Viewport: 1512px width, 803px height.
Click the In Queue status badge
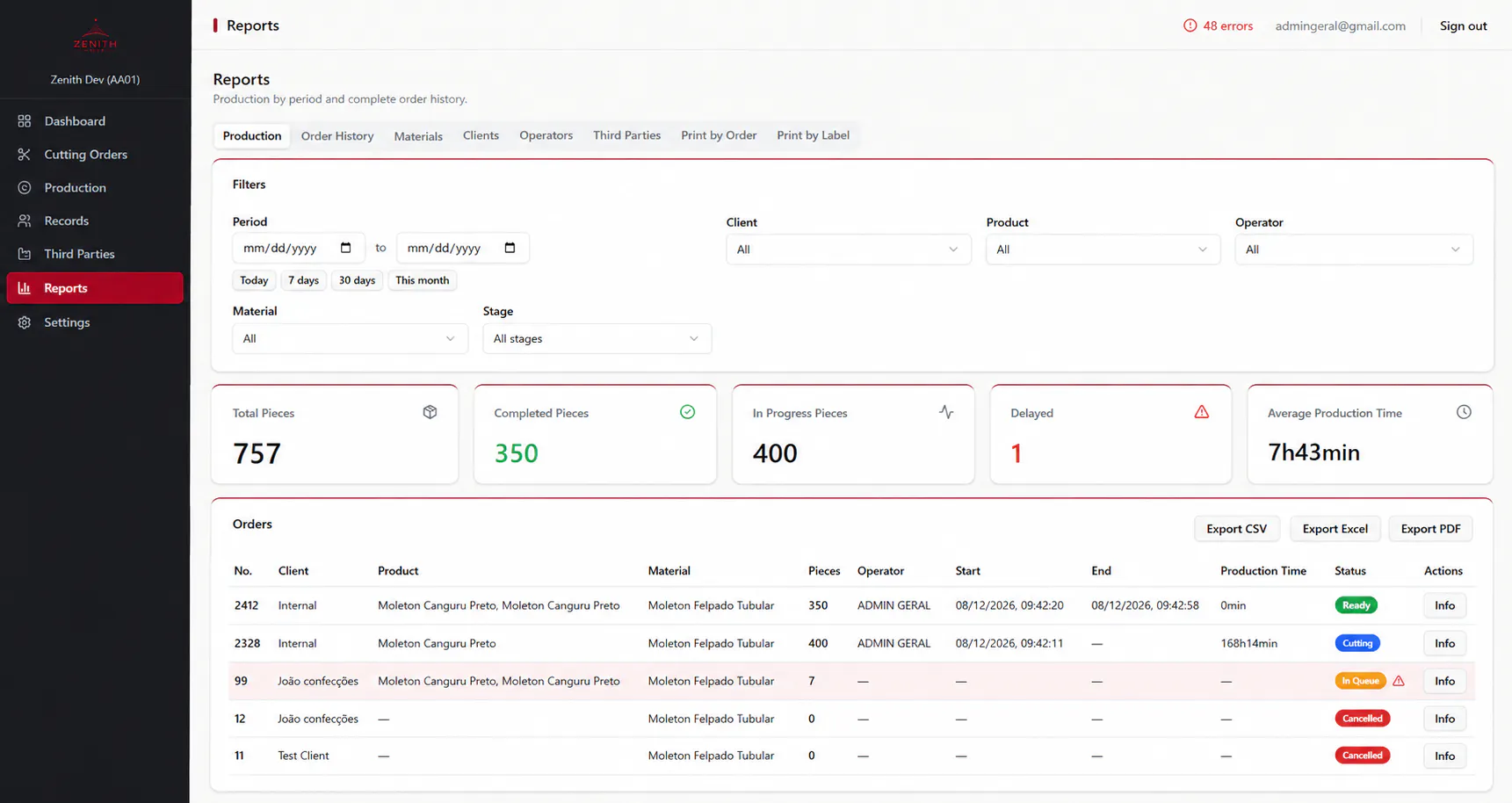pyautogui.click(x=1360, y=681)
